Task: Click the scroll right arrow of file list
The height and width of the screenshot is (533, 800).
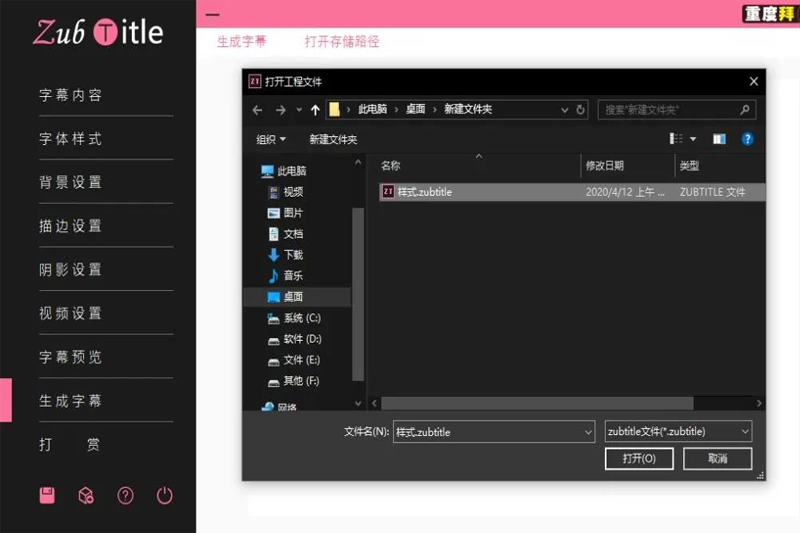Action: coord(759,403)
